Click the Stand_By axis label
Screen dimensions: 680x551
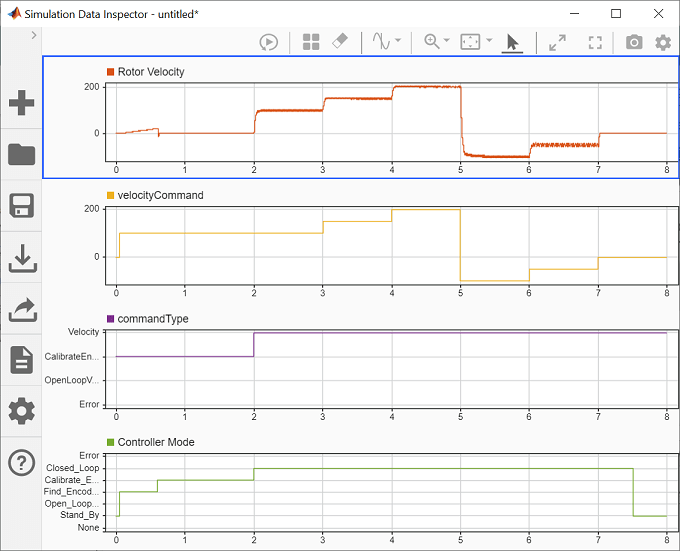click(x=80, y=515)
